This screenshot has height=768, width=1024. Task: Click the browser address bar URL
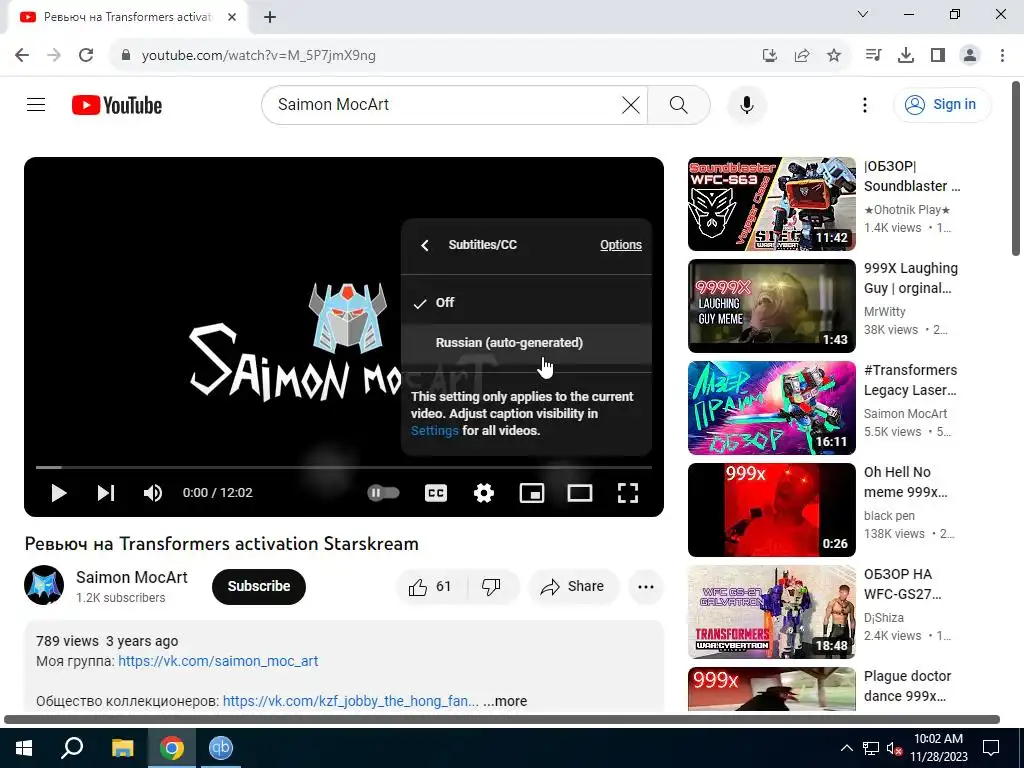point(259,56)
